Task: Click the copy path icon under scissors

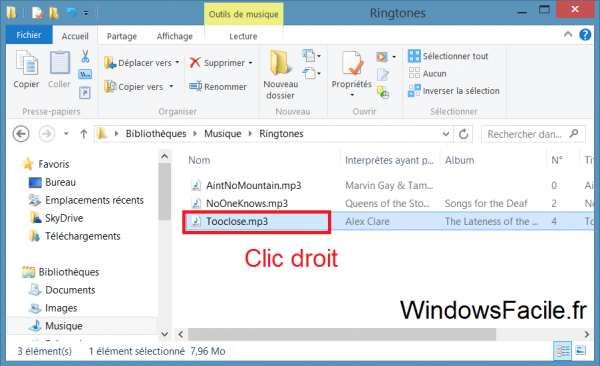Action: 85,74
